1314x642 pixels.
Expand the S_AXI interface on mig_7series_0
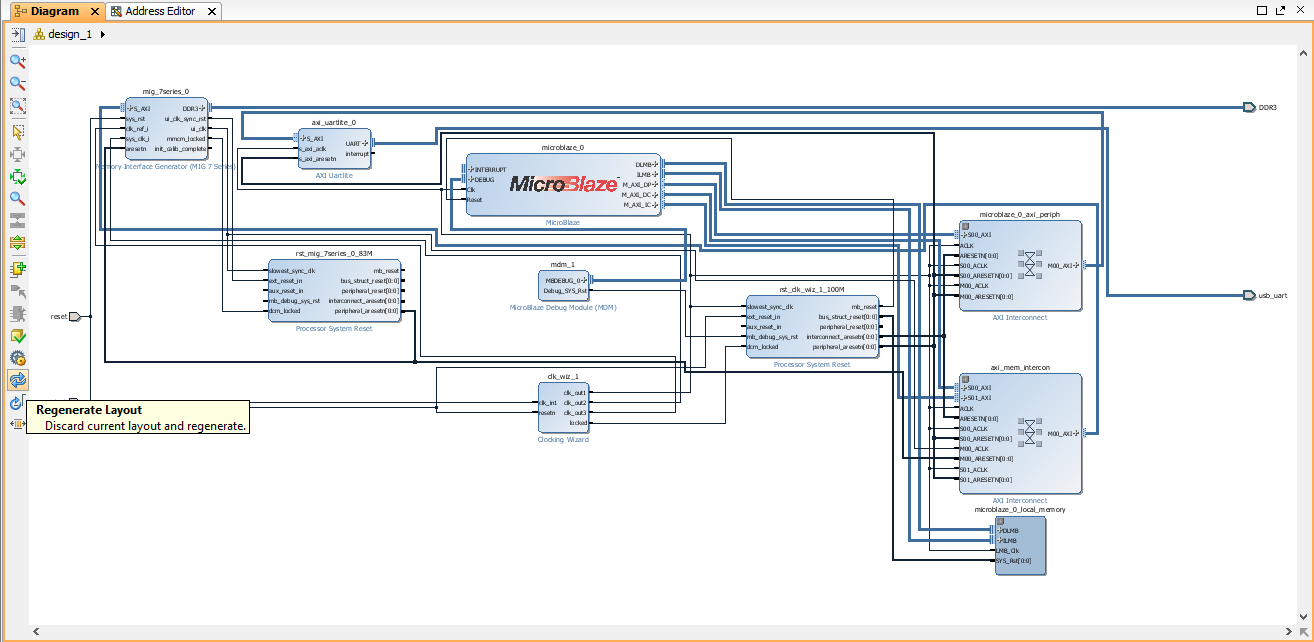click(129, 108)
